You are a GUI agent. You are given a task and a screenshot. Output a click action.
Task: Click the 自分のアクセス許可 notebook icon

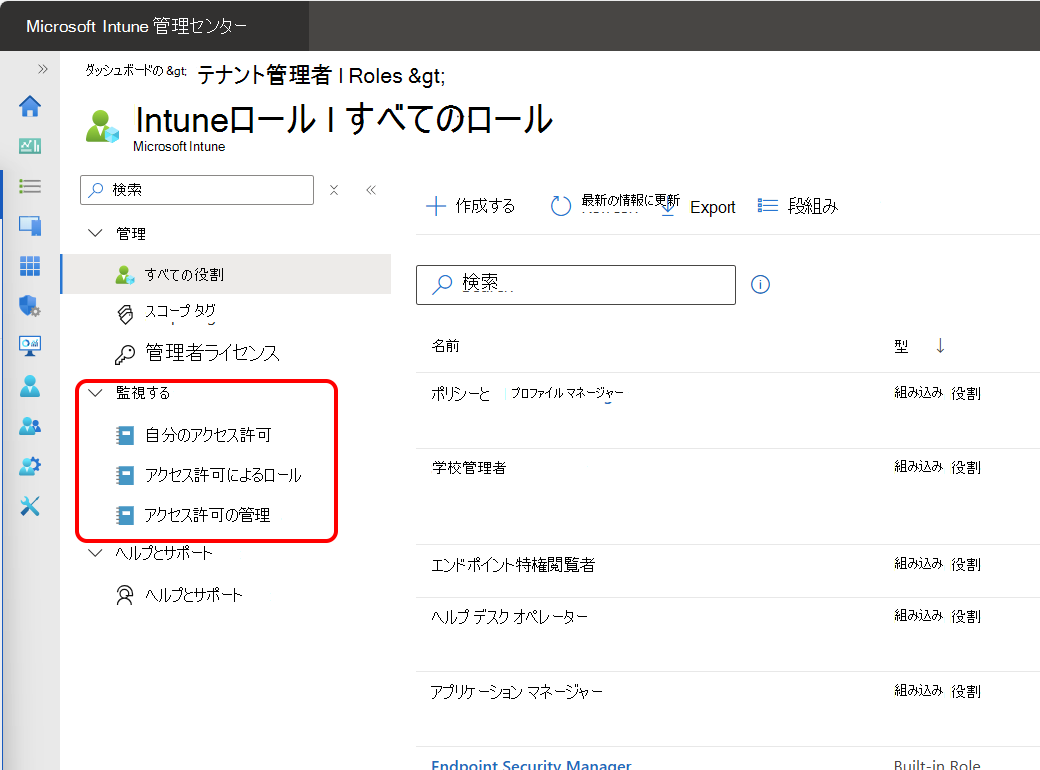pos(125,435)
